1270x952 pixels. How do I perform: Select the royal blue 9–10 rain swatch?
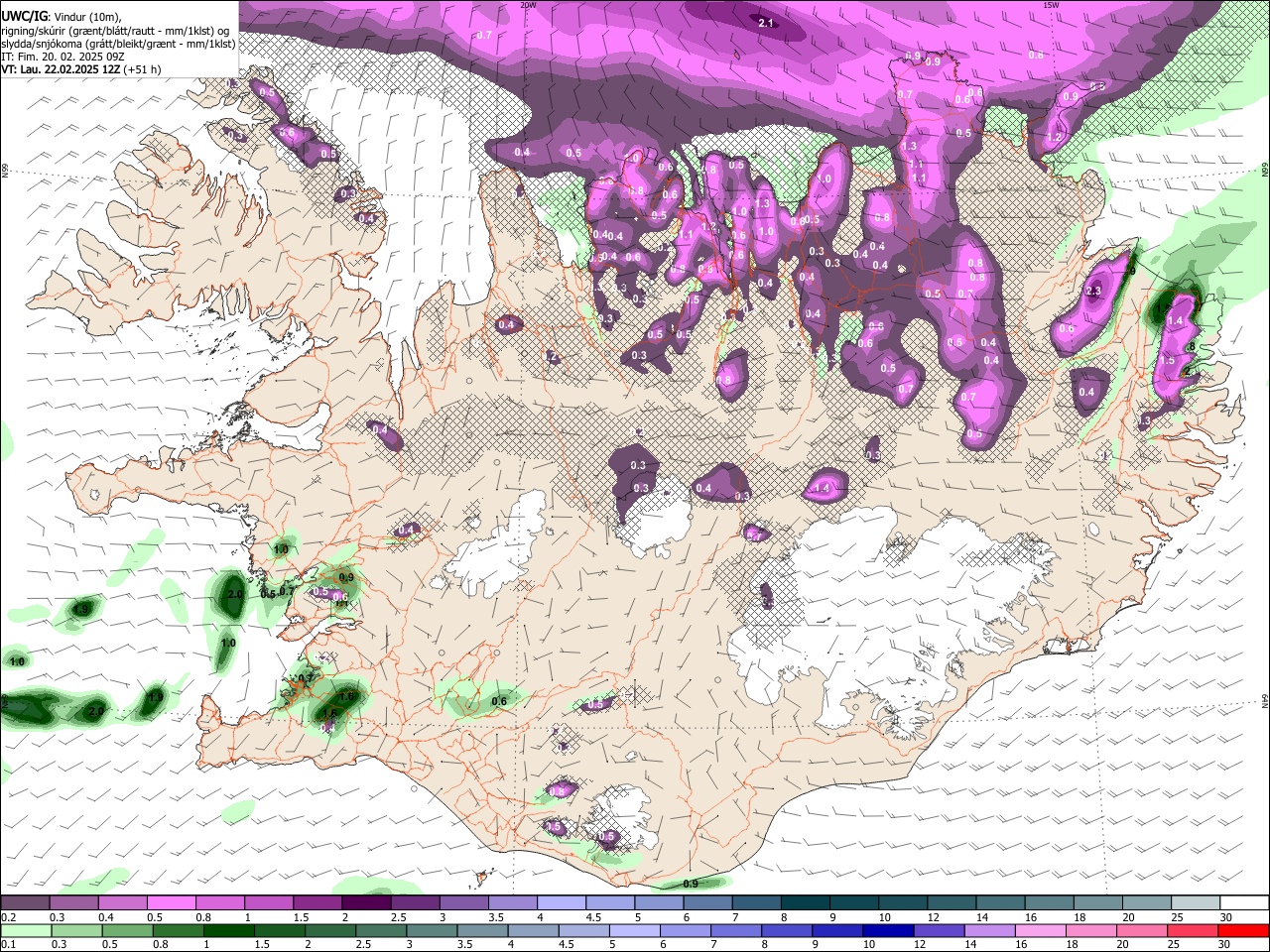click(x=836, y=930)
